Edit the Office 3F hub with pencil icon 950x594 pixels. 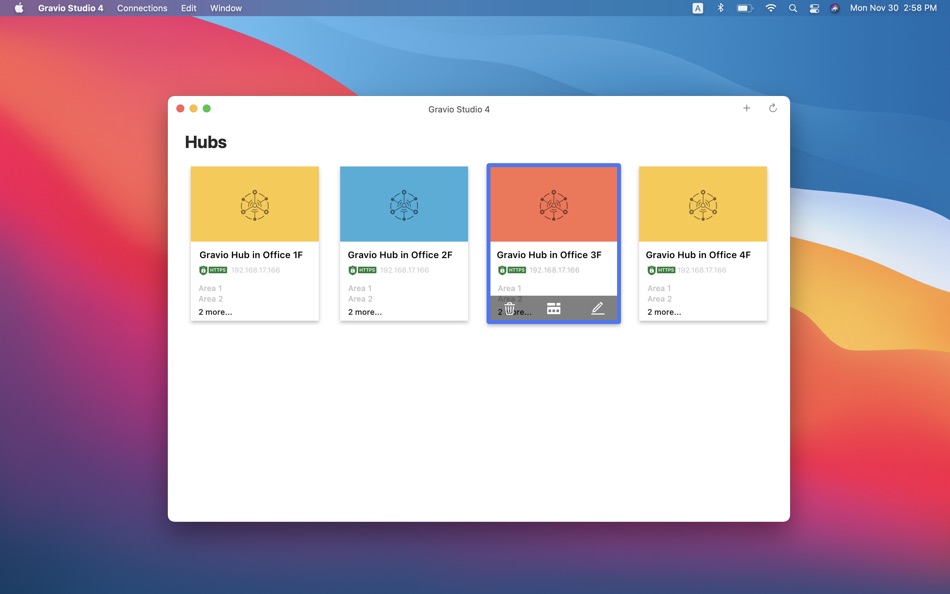(x=597, y=309)
